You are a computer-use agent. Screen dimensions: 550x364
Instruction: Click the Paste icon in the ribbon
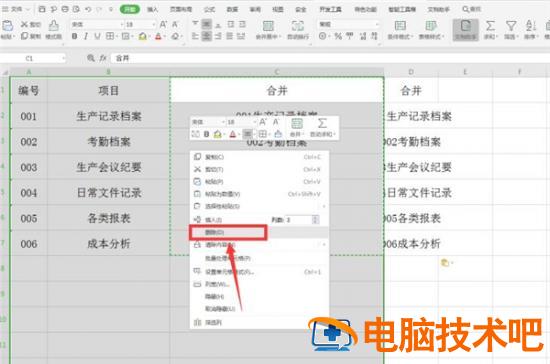[7, 25]
